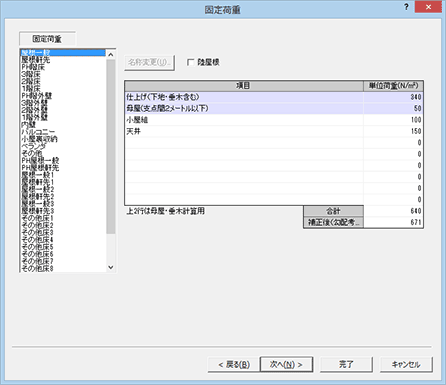Viewport: 446px width, 385px height.
Task: Click the 補正後(勾配考.. label cell
Action: (x=333, y=222)
